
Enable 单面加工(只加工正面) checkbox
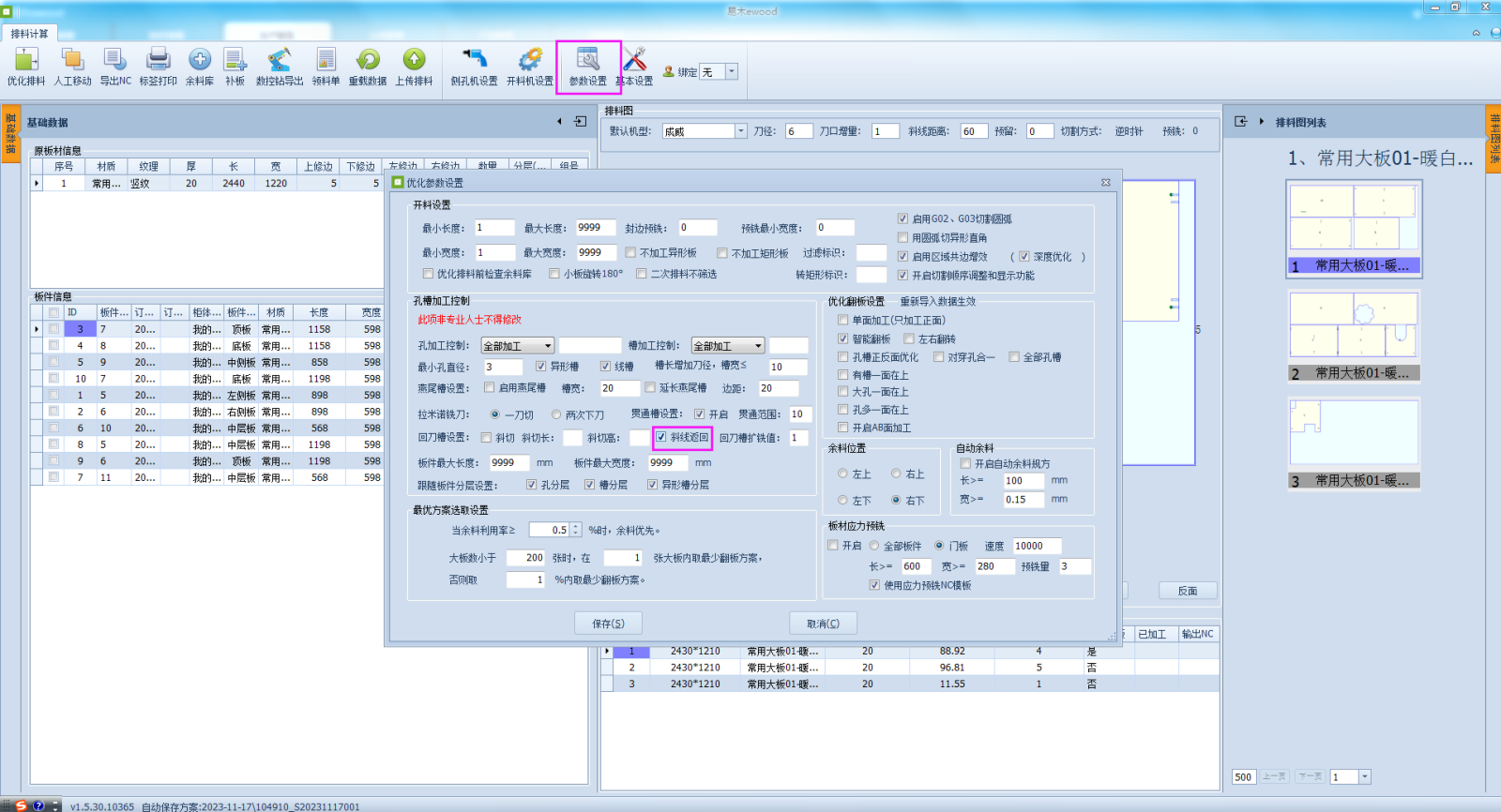tap(842, 320)
